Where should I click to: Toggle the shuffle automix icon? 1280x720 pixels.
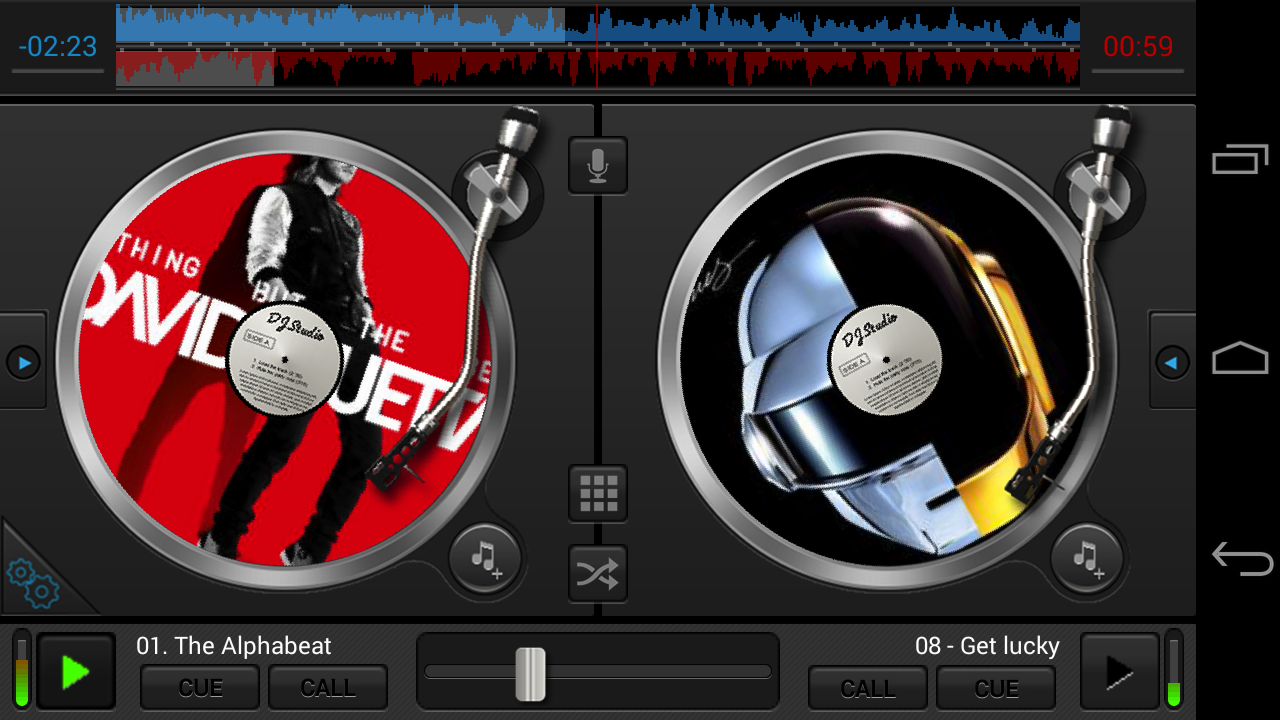coord(598,573)
